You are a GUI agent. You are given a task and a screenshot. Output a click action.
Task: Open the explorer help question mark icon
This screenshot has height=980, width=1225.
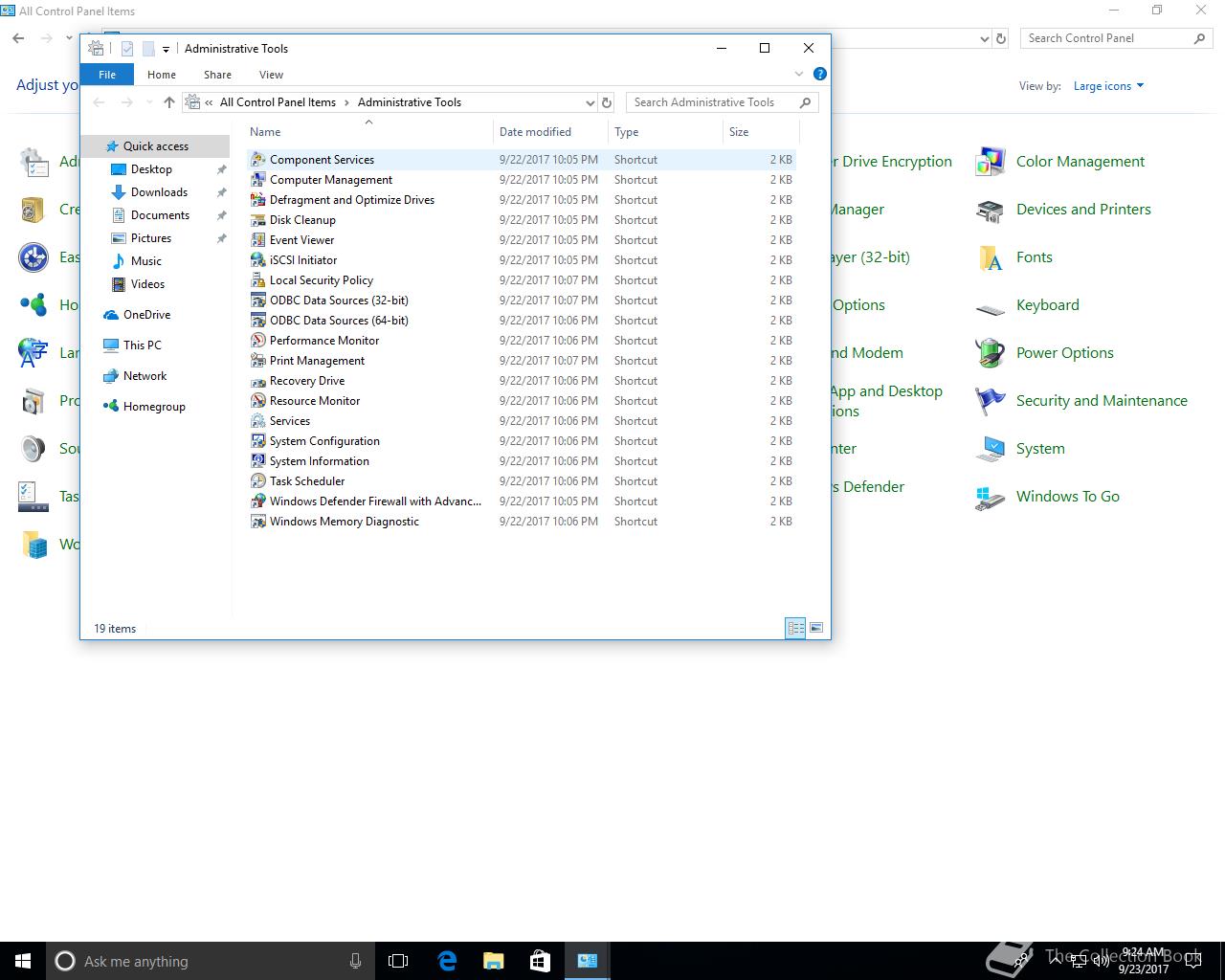819,74
